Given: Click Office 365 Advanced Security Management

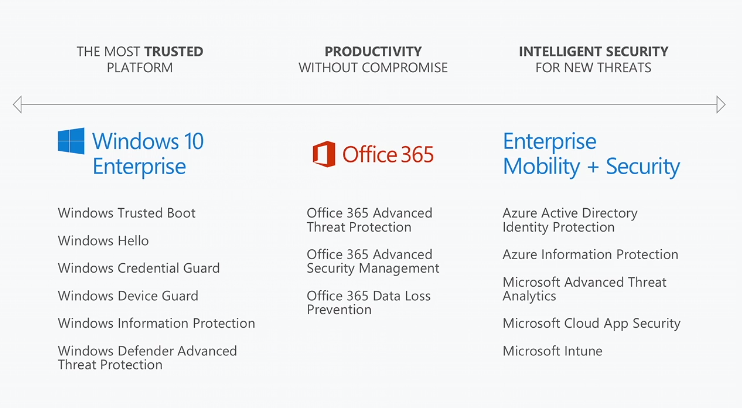Looking at the screenshot, I should click(x=372, y=261).
